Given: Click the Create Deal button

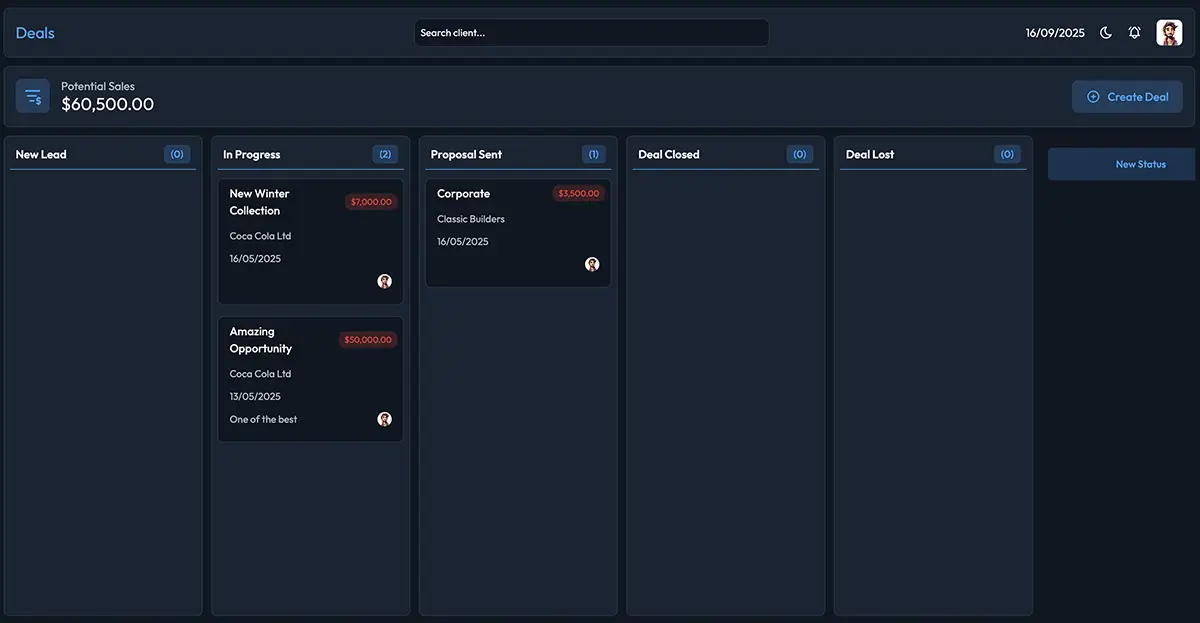Looking at the screenshot, I should tap(1127, 97).
